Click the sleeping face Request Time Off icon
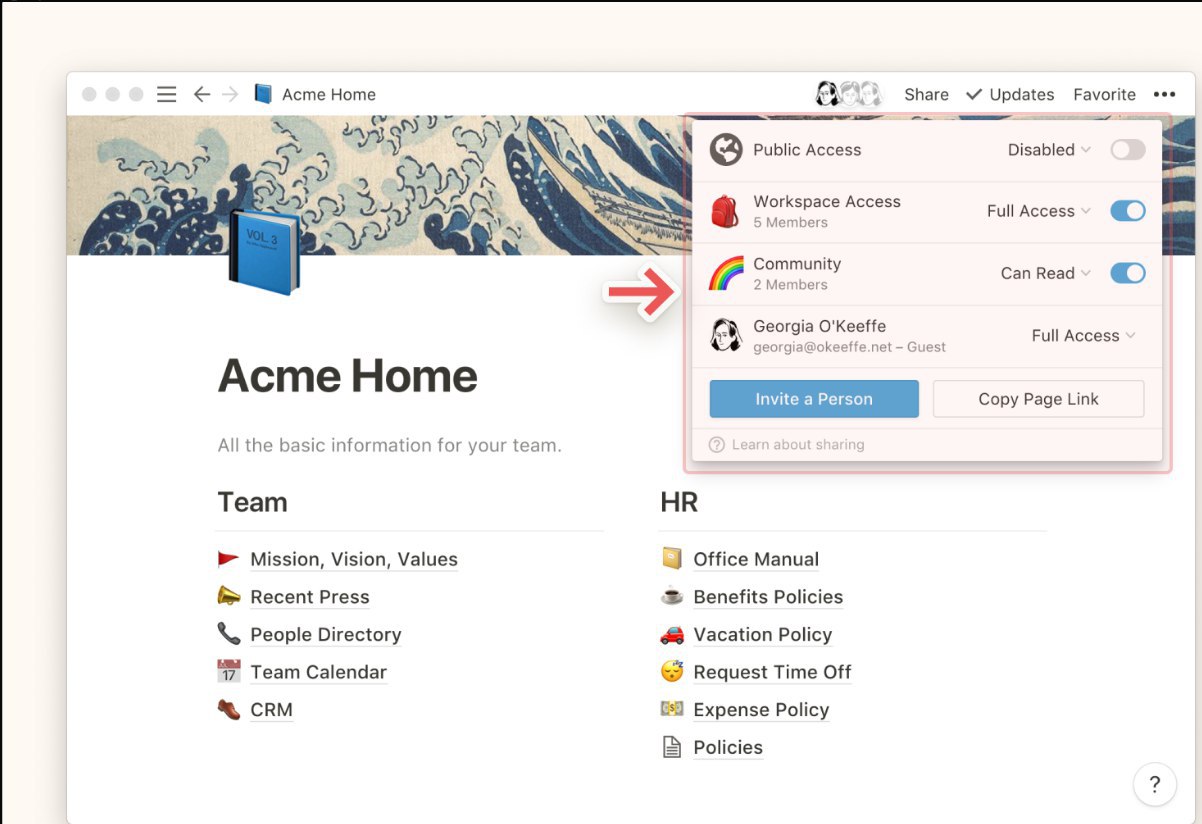The width and height of the screenshot is (1202, 824). coord(672,671)
